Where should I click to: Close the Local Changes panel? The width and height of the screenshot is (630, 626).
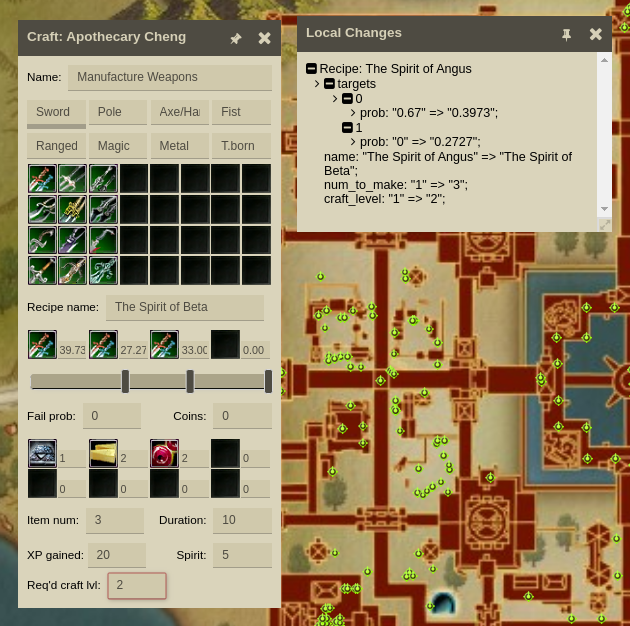[596, 34]
